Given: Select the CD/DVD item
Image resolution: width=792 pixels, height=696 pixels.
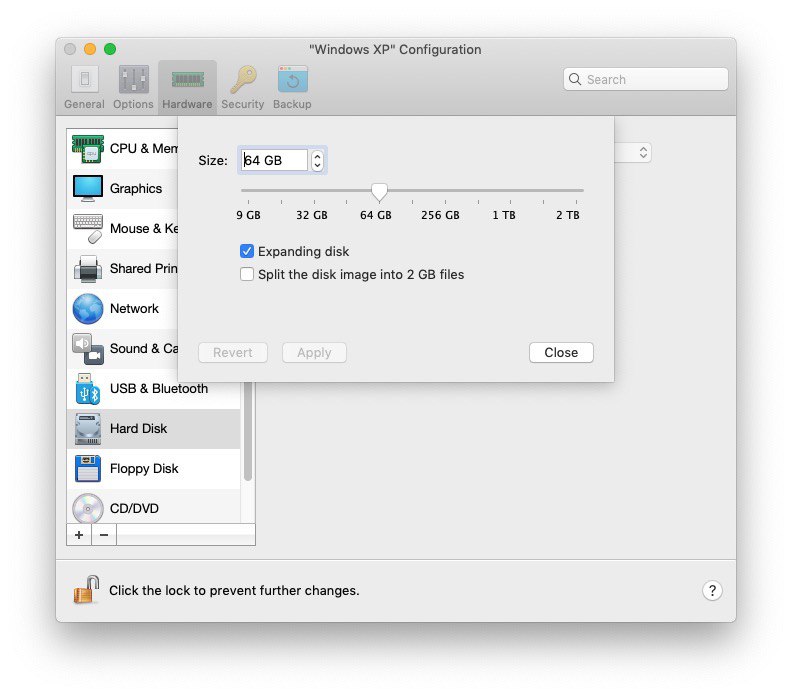Looking at the screenshot, I should coord(154,507).
